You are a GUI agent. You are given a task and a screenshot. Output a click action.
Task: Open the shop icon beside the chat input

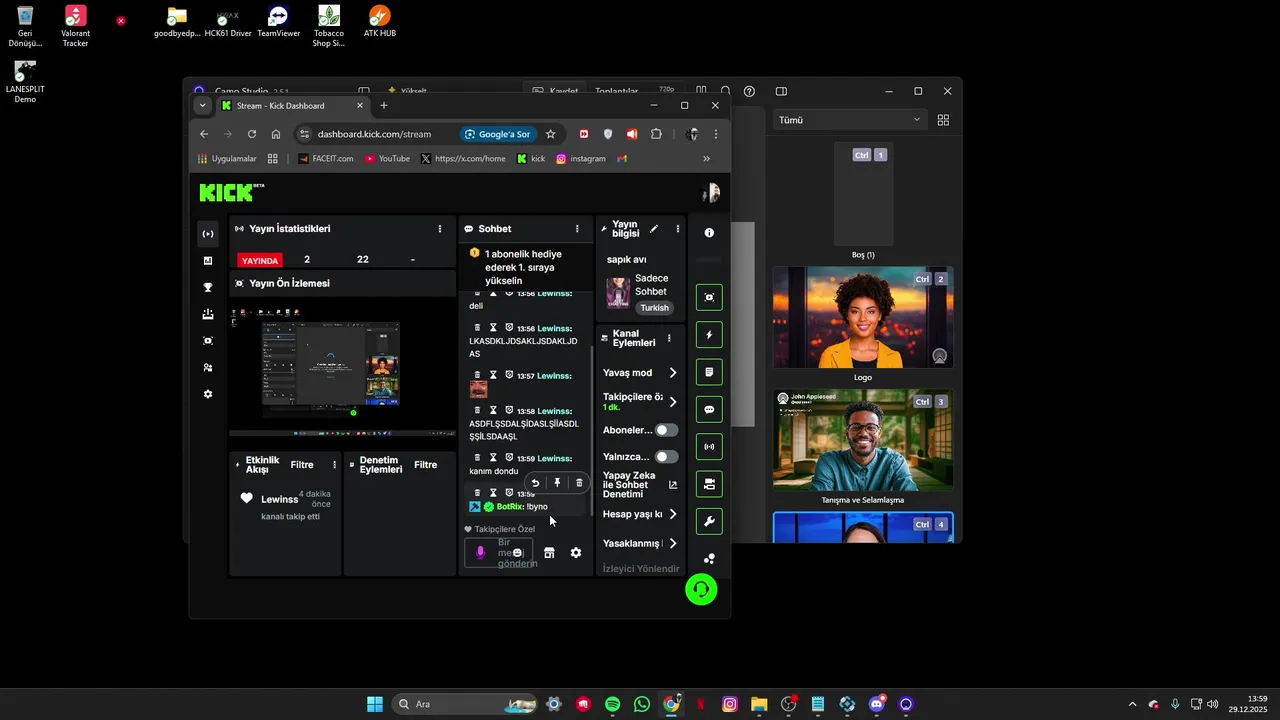[549, 553]
